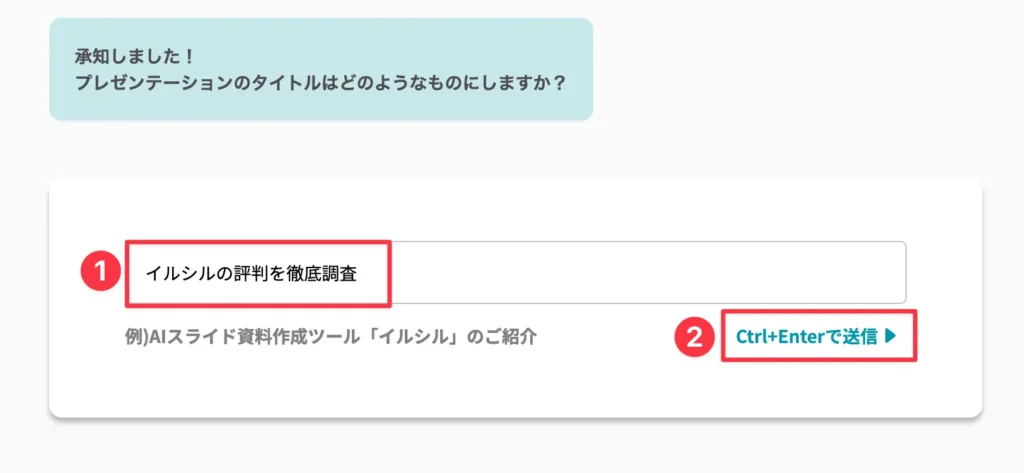Click the red number 2 badge
1024x473 pixels.
point(695,336)
